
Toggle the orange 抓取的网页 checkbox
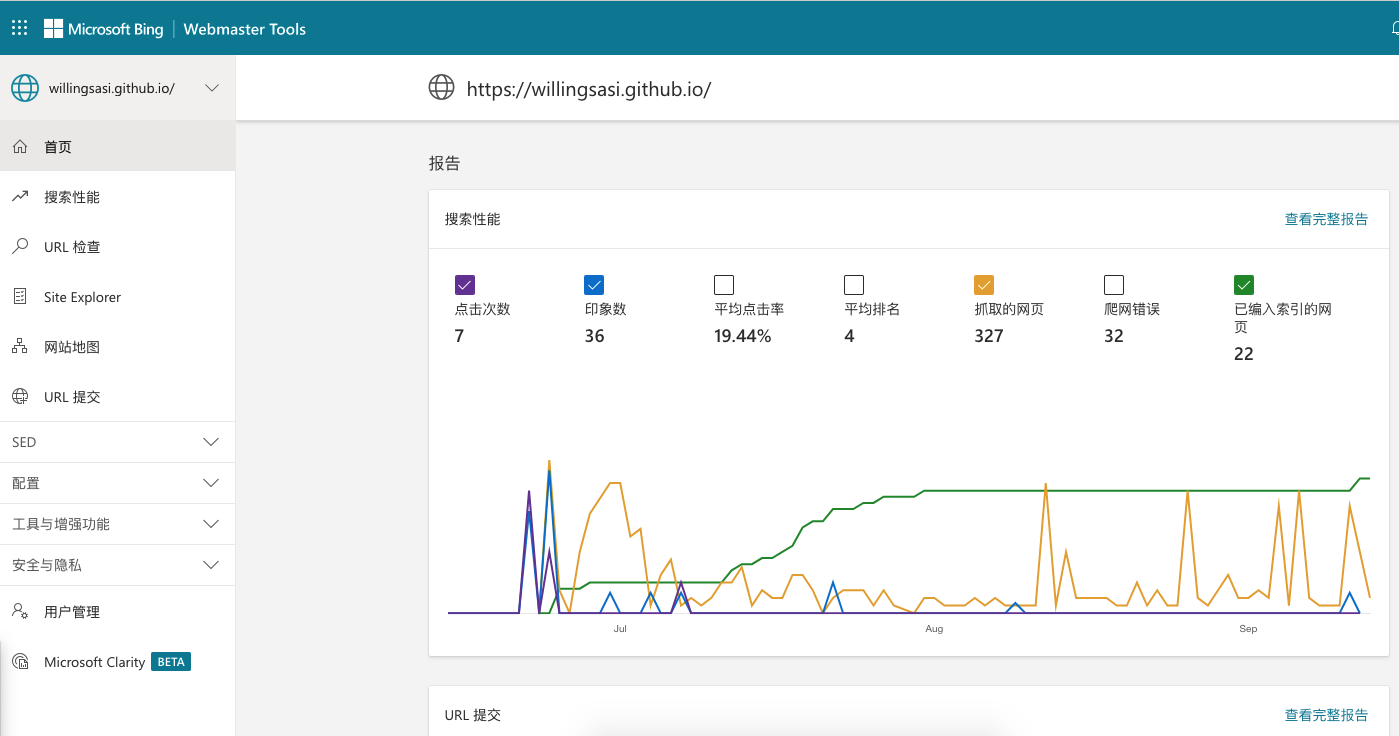pos(984,285)
